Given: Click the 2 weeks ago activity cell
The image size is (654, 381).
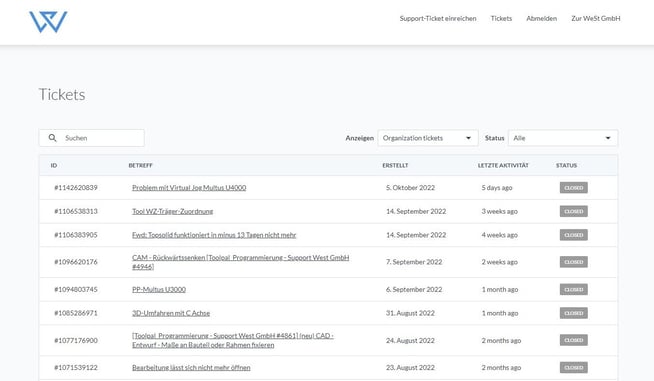Looking at the screenshot, I should pos(500,262).
